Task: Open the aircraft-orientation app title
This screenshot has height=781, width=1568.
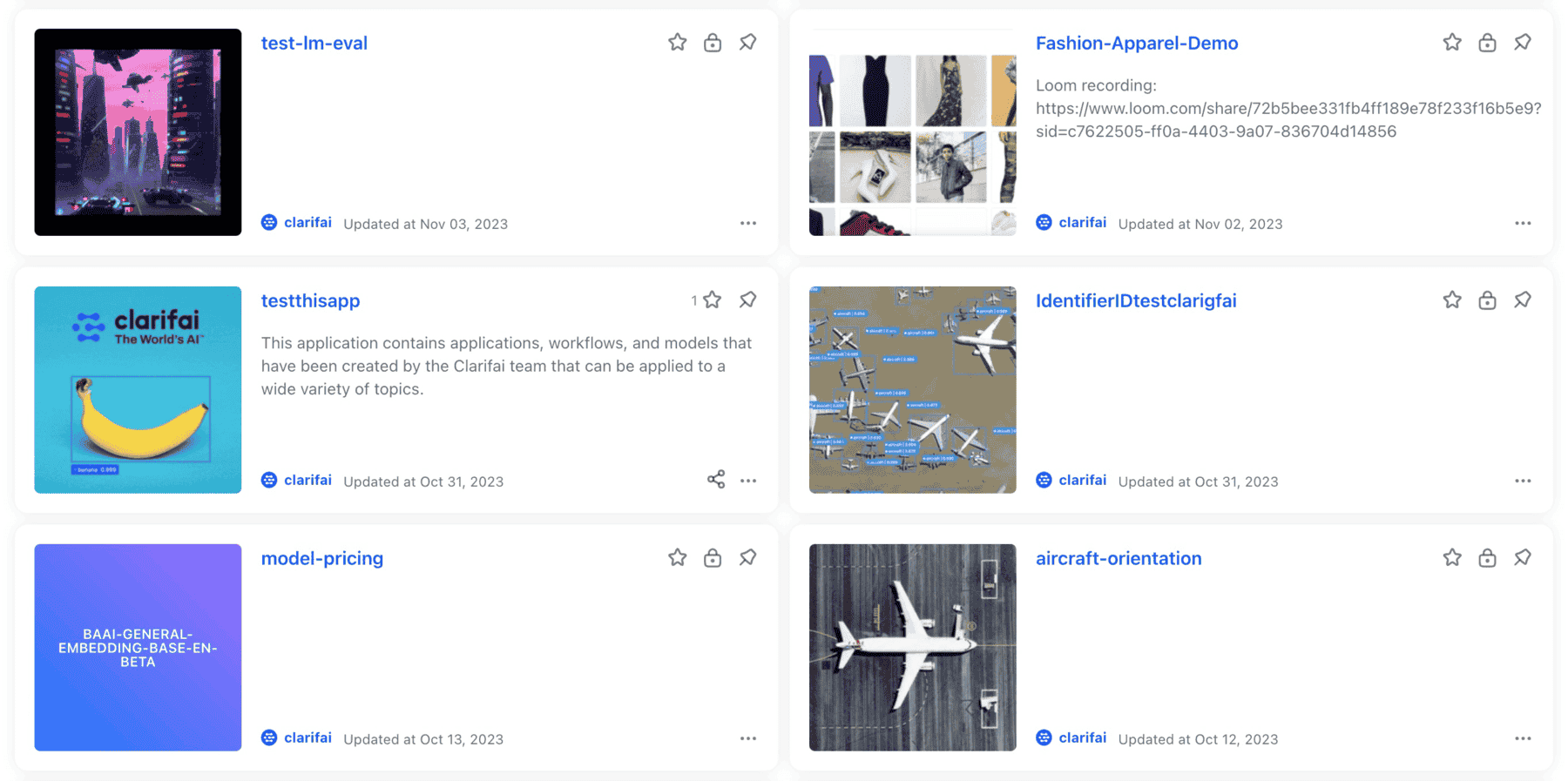Action: [1119, 558]
